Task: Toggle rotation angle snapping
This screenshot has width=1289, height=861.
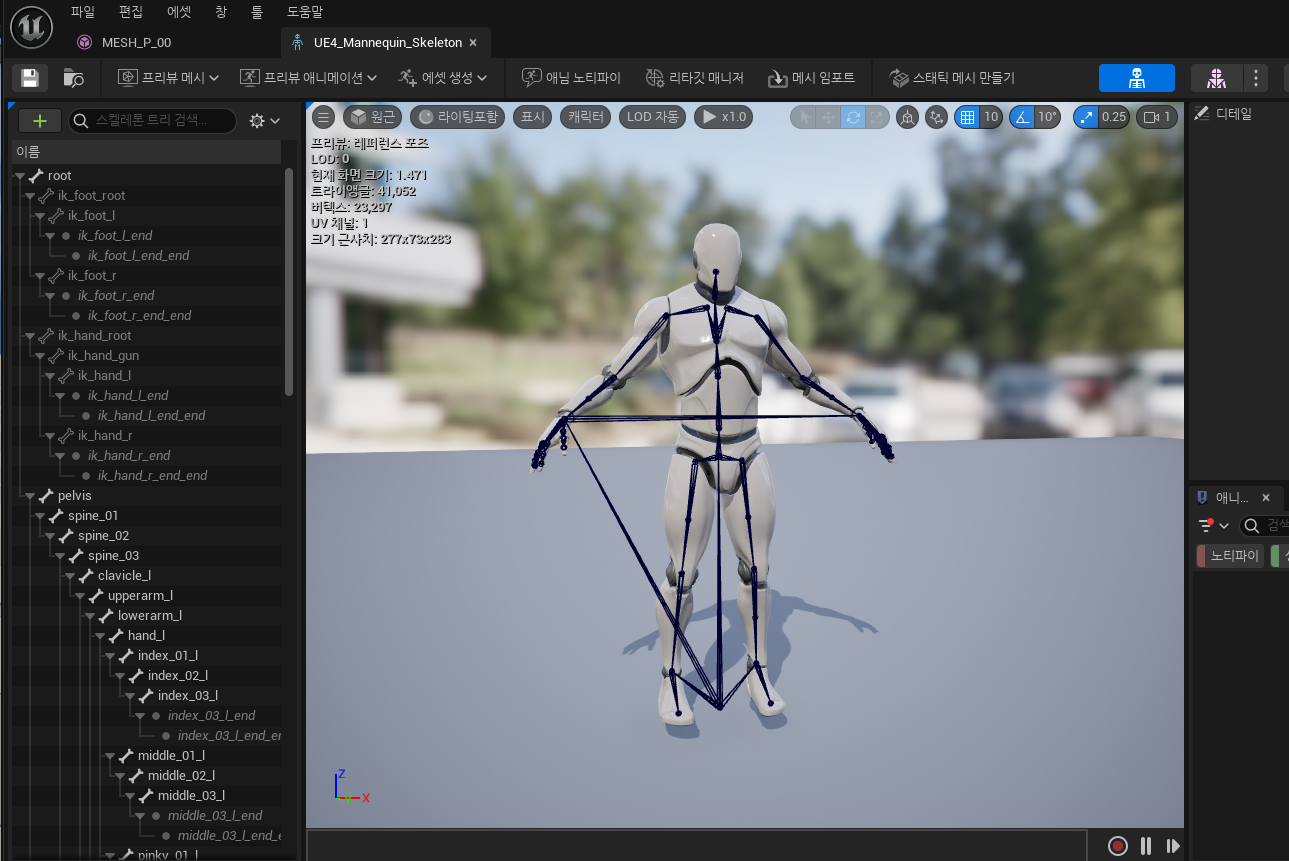Action: click(x=1021, y=117)
